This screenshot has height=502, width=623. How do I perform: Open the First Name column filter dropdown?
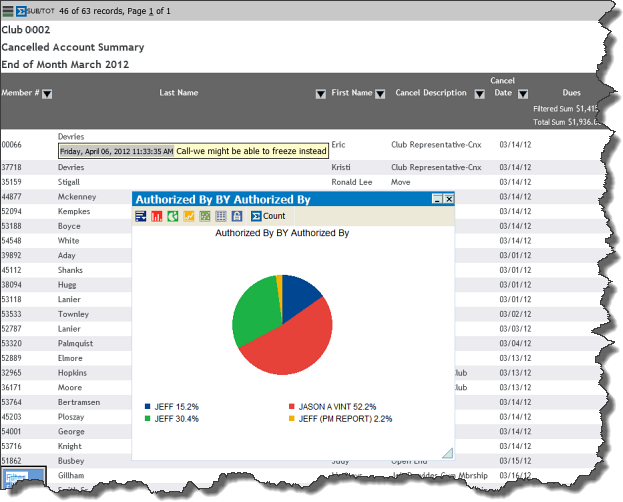point(380,94)
